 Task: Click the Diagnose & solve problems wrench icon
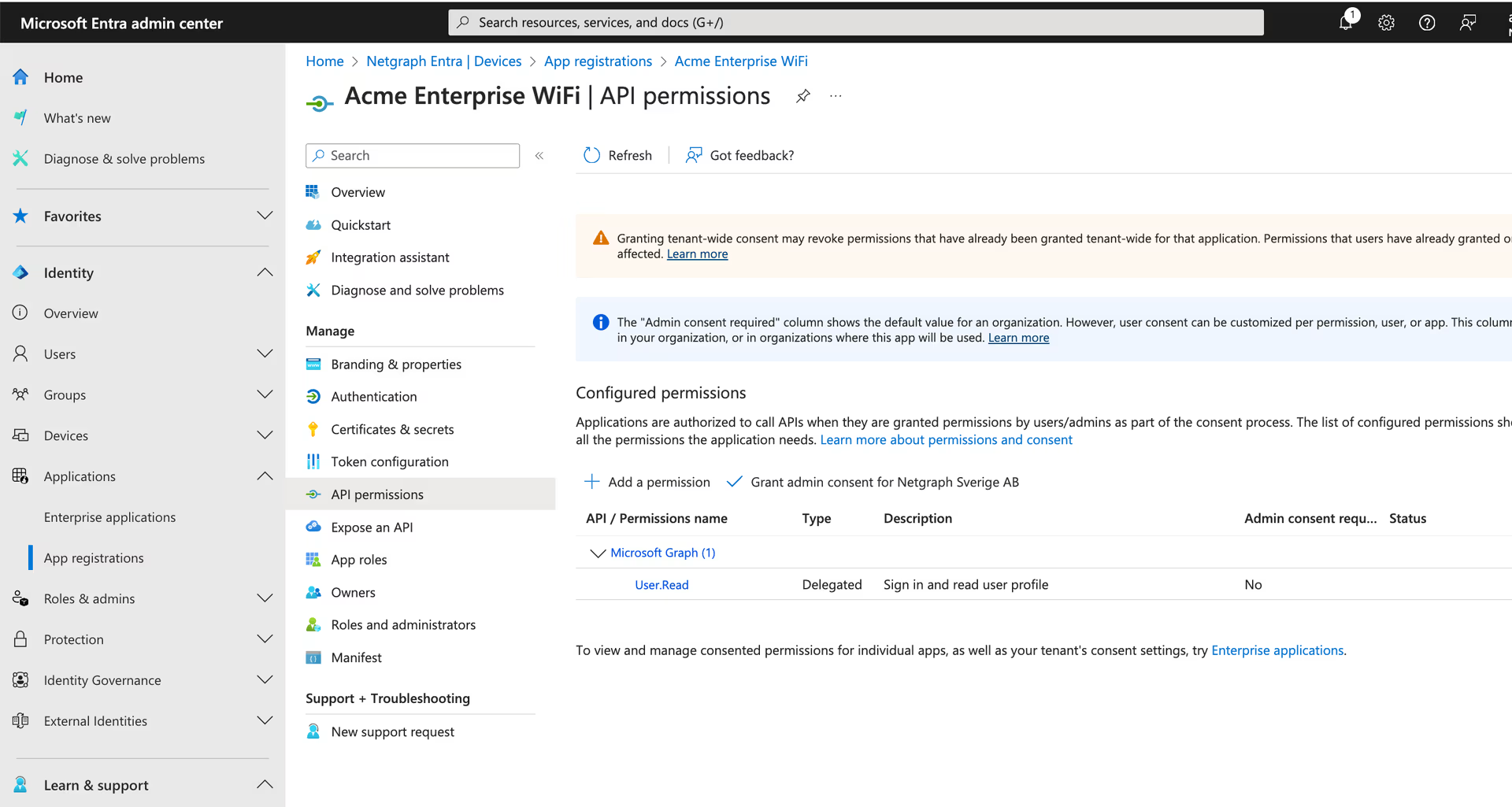[x=20, y=158]
